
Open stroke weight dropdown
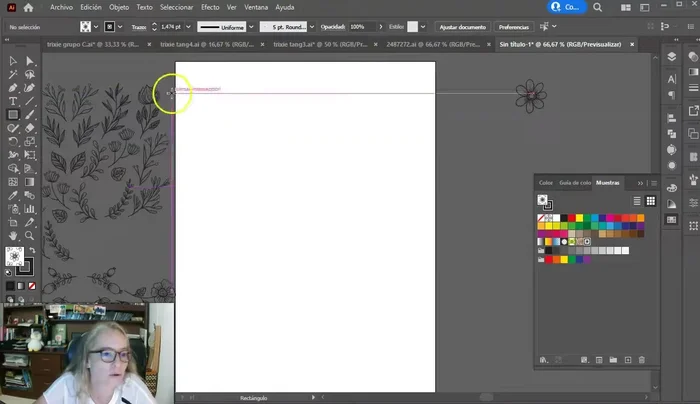[188, 27]
